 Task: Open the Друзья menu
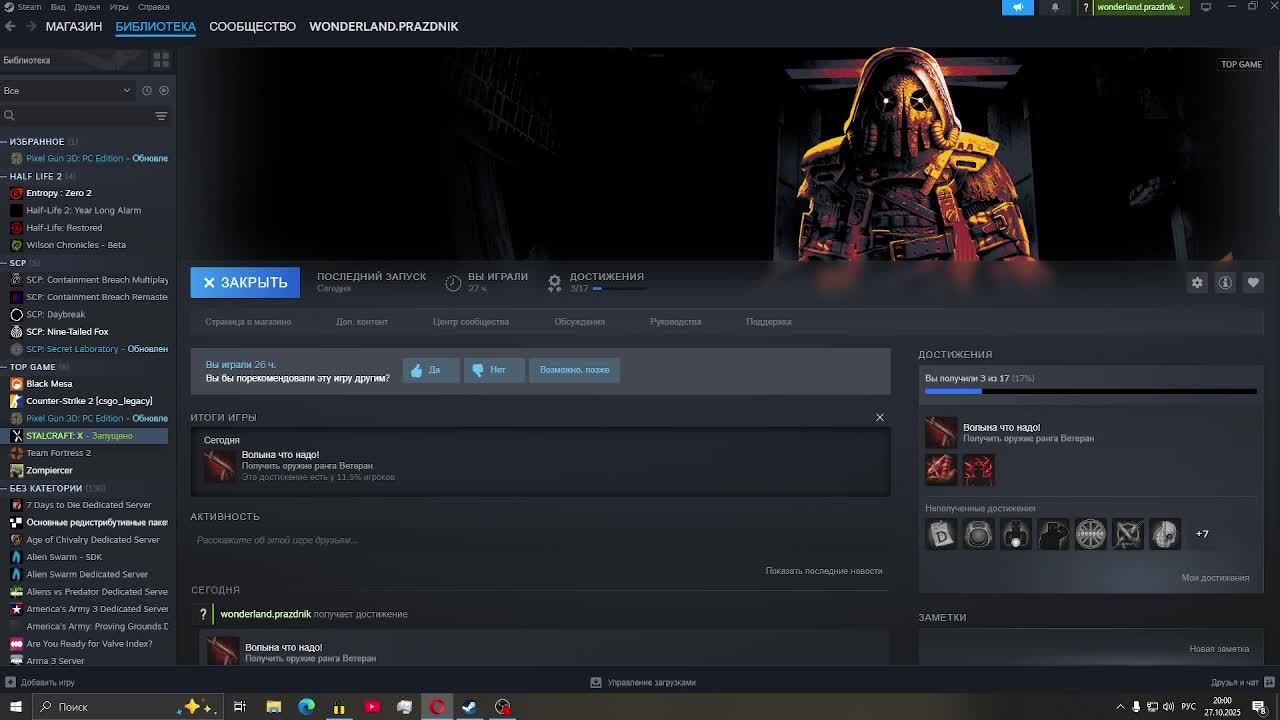(87, 7)
